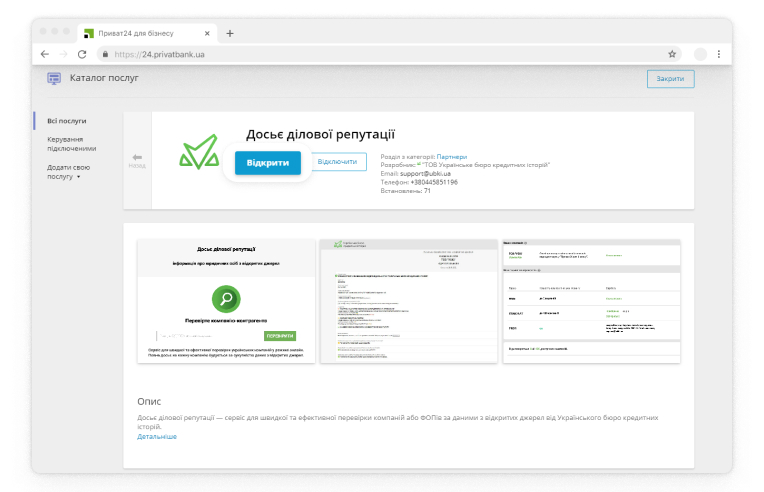The width and height of the screenshot is (764, 492).
Task: Open the Партнери category link
Action: click(x=453, y=157)
